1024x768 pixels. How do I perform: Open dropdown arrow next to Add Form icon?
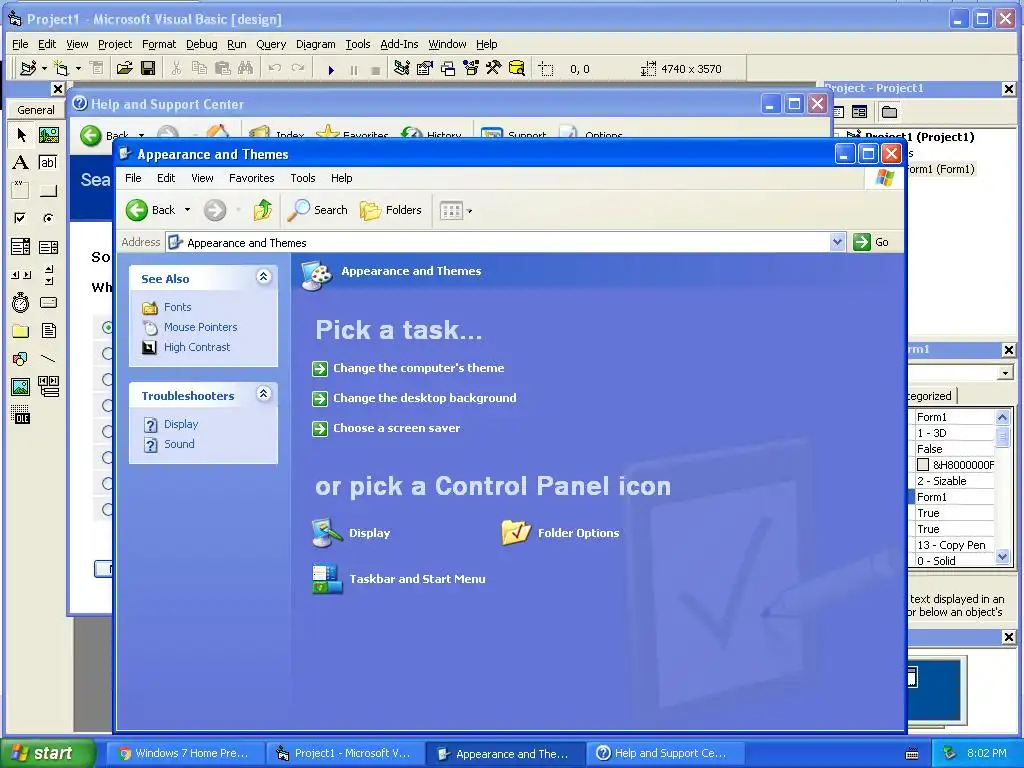78,69
